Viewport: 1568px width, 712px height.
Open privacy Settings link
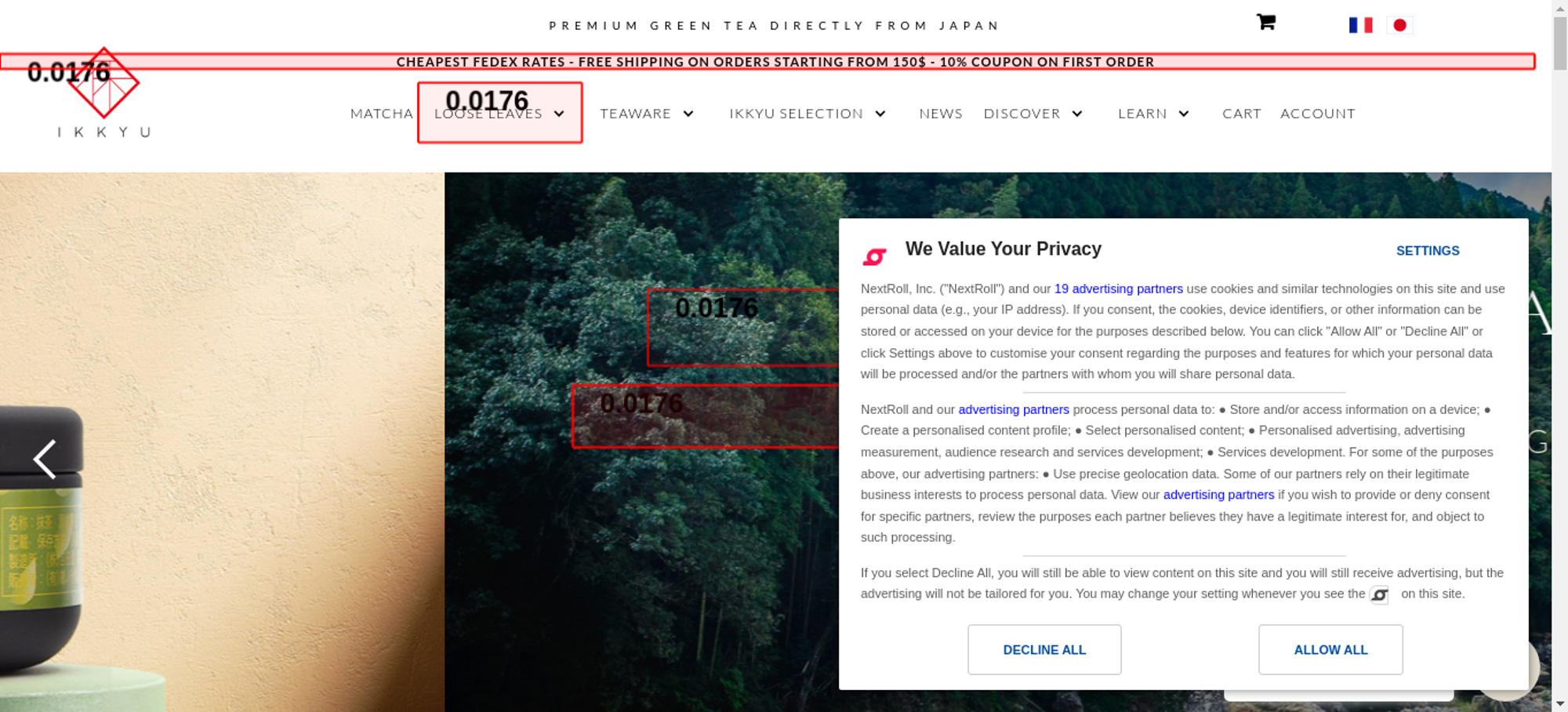pyautogui.click(x=1428, y=251)
